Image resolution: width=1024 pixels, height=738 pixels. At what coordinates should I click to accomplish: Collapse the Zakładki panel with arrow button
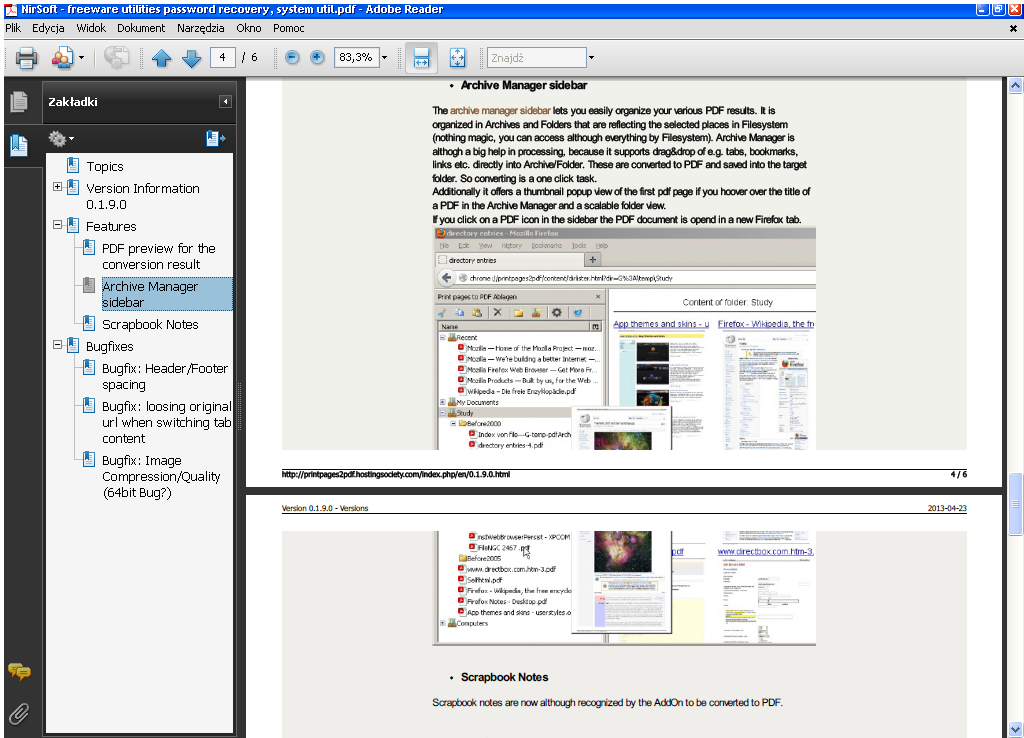coord(225,101)
